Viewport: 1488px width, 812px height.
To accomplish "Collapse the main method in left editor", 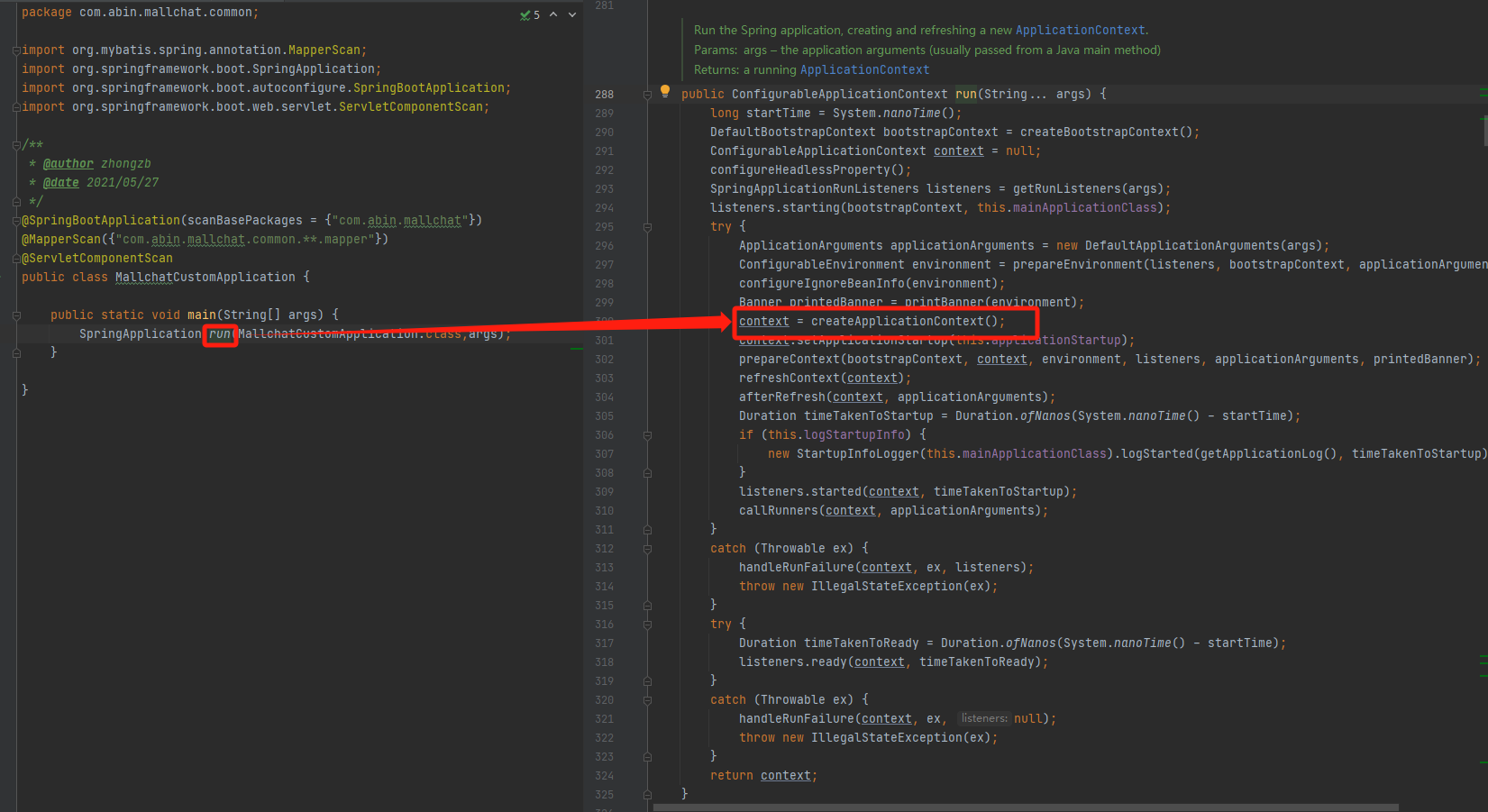I will [16, 315].
